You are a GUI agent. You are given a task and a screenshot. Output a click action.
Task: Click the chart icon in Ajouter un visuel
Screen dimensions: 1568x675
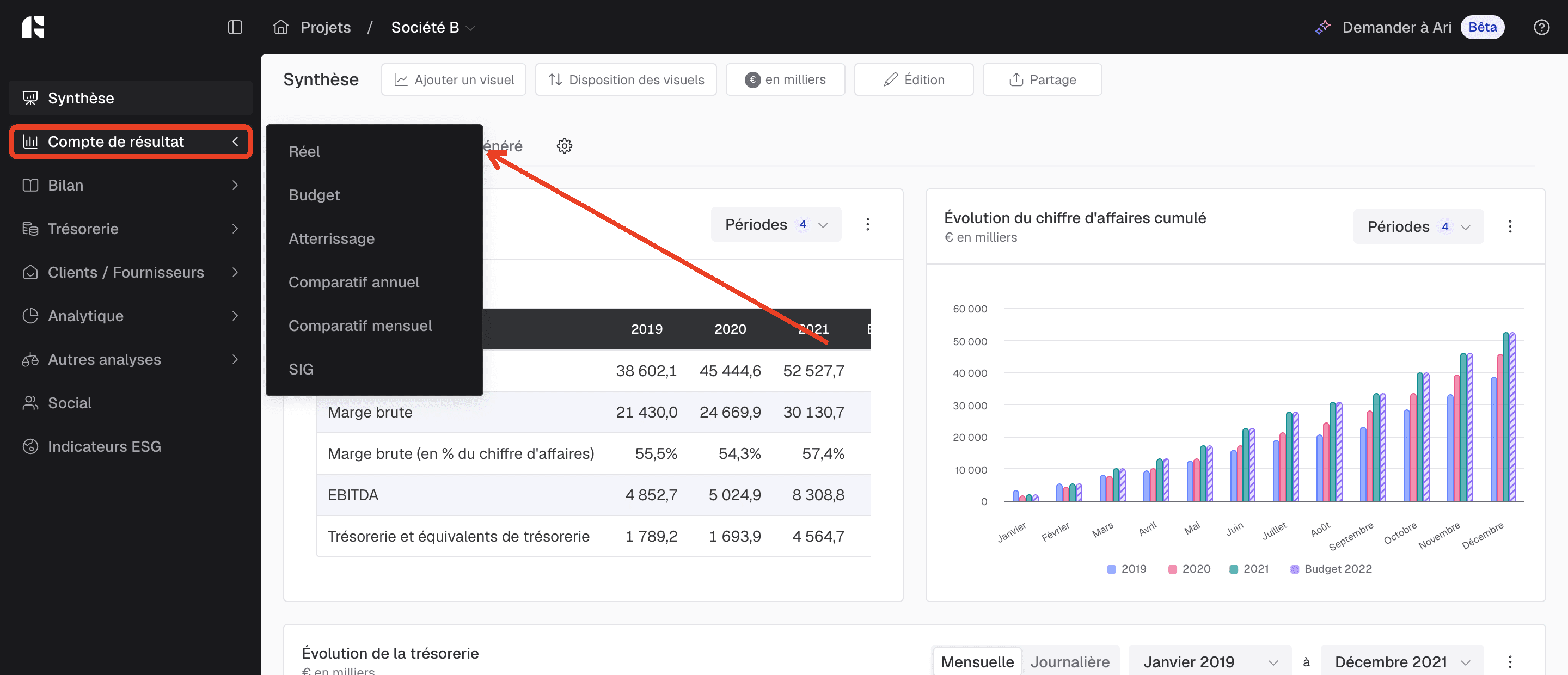pyautogui.click(x=401, y=79)
